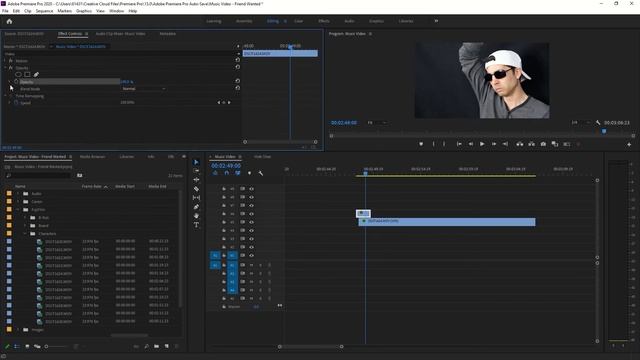Viewport: 640px width, 360px height.
Task: Open timeline display settings wrench
Action: click(260, 173)
